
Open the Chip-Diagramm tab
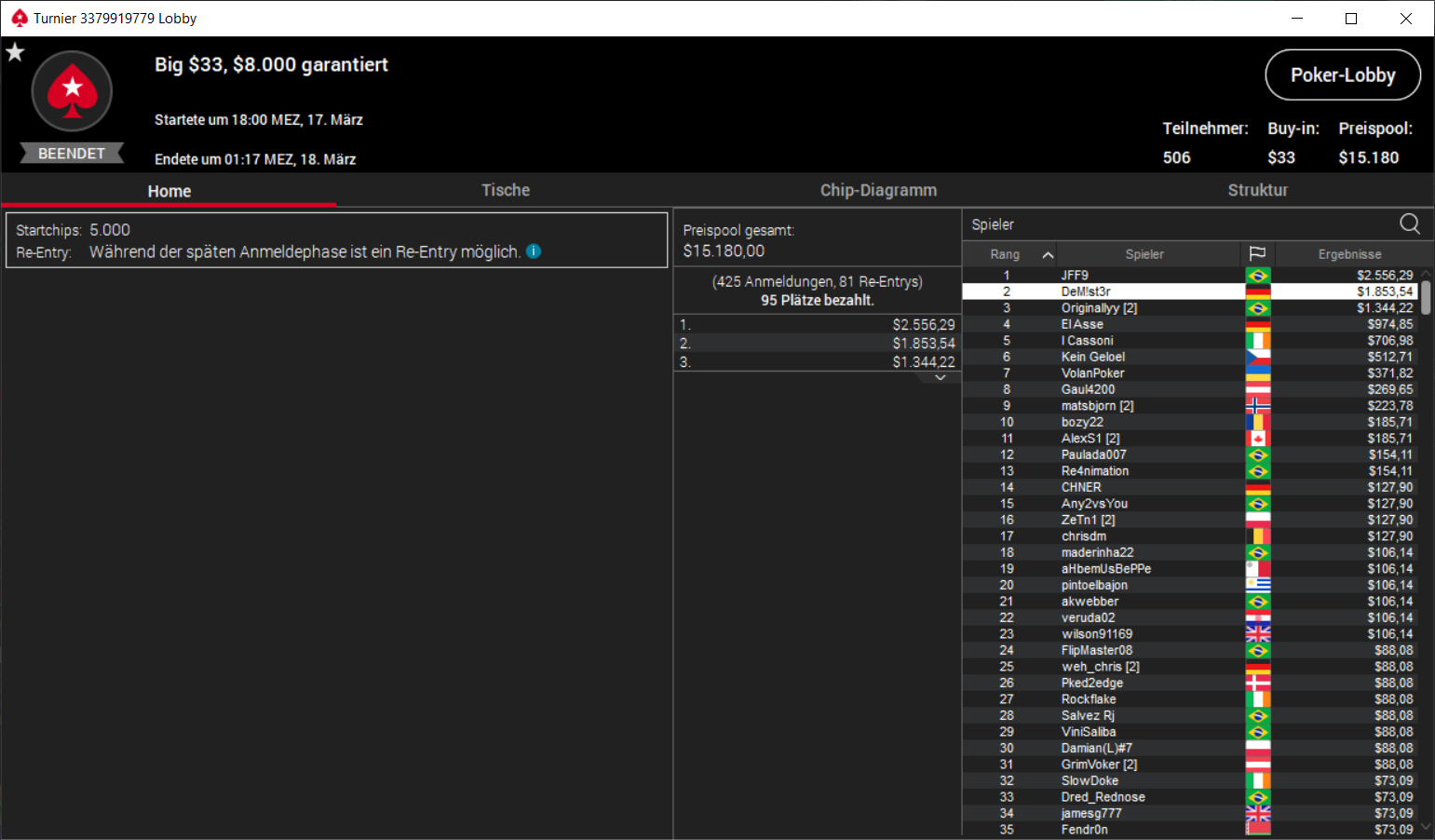[877, 190]
